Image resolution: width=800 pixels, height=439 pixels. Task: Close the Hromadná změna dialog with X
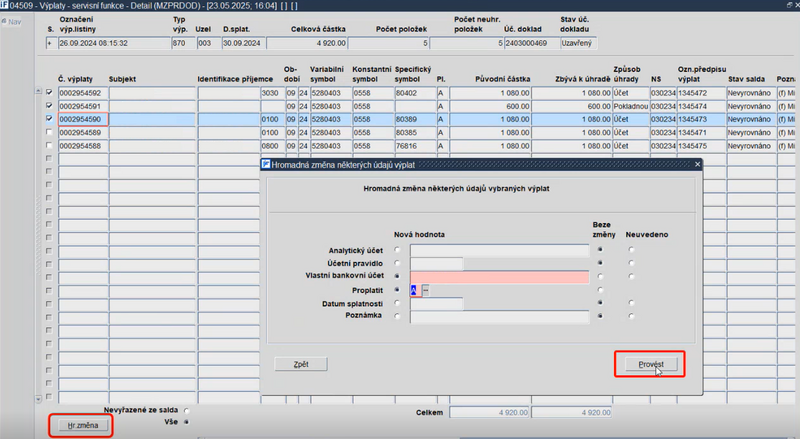pos(697,164)
